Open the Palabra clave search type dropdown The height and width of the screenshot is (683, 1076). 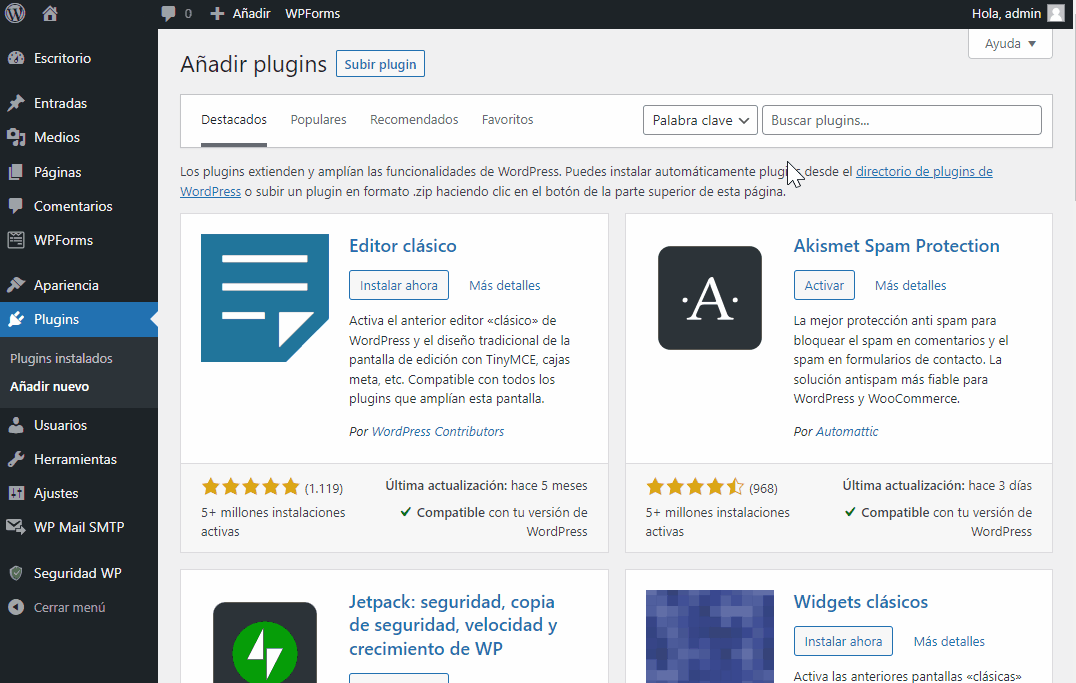click(700, 120)
